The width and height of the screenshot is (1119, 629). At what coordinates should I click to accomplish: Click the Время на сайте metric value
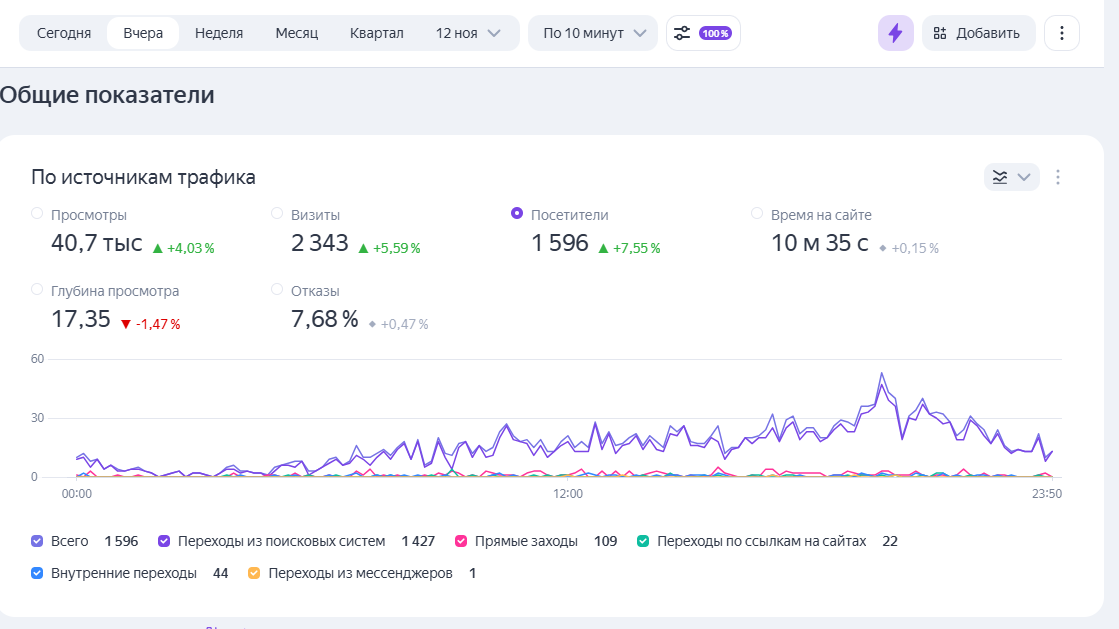pyautogui.click(x=819, y=243)
